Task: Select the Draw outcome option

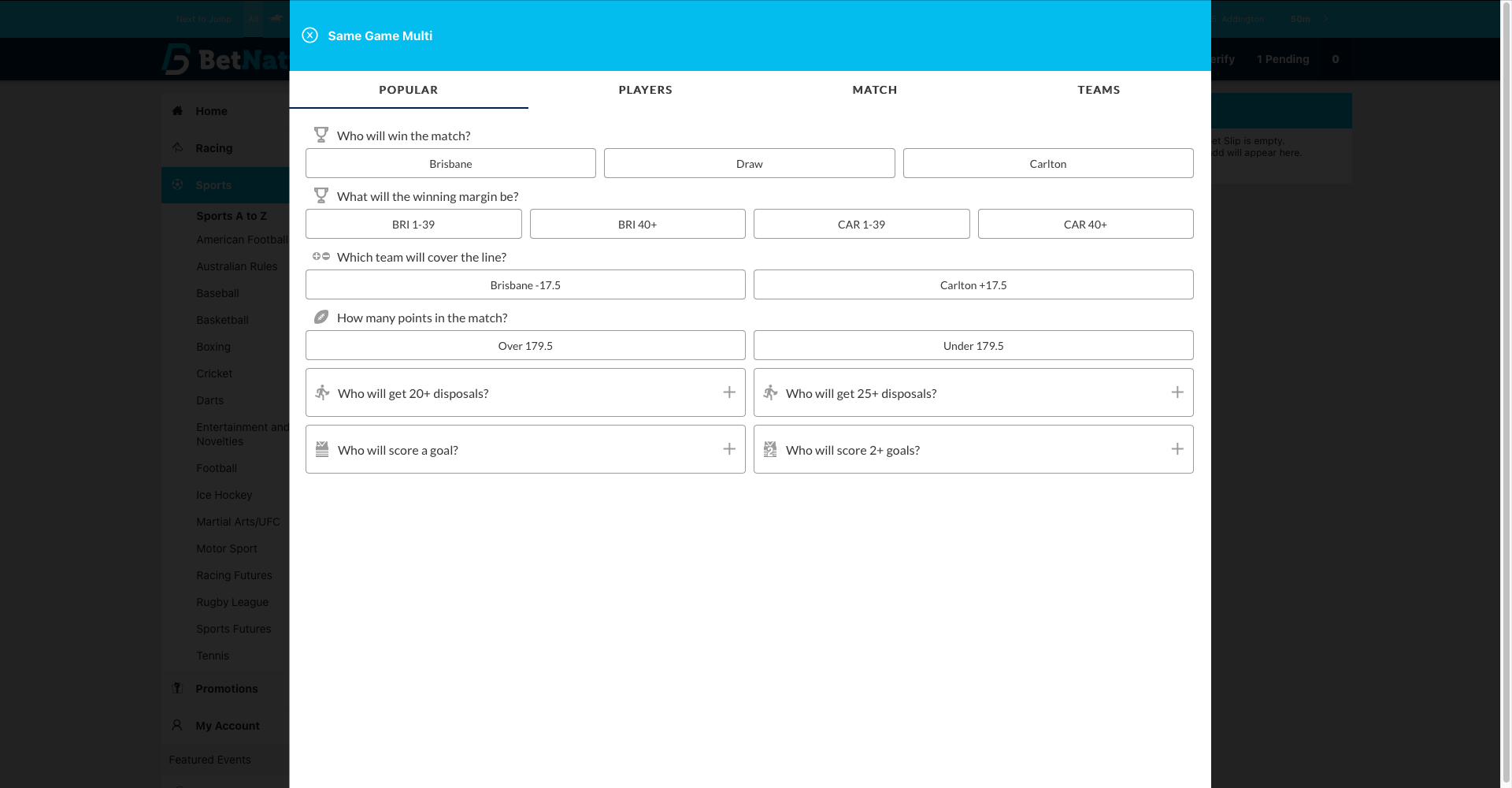Action: 749,164
